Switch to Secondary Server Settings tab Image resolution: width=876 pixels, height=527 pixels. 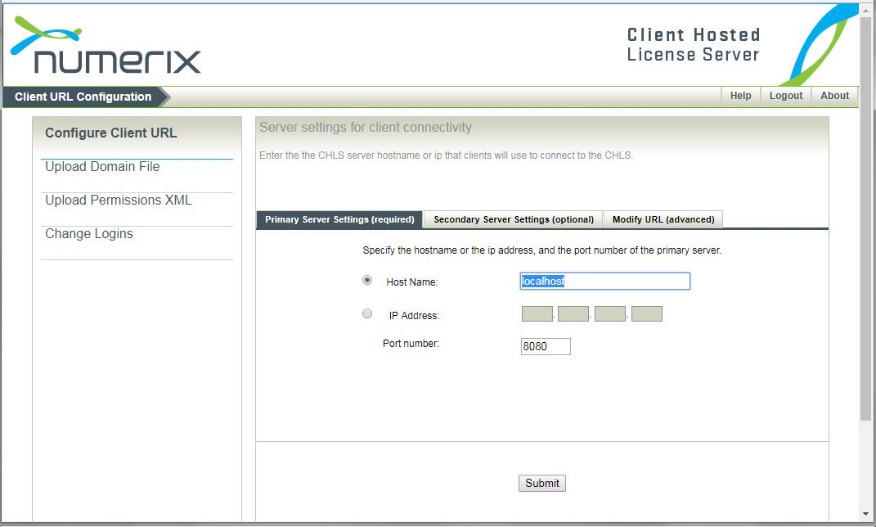tap(513, 220)
